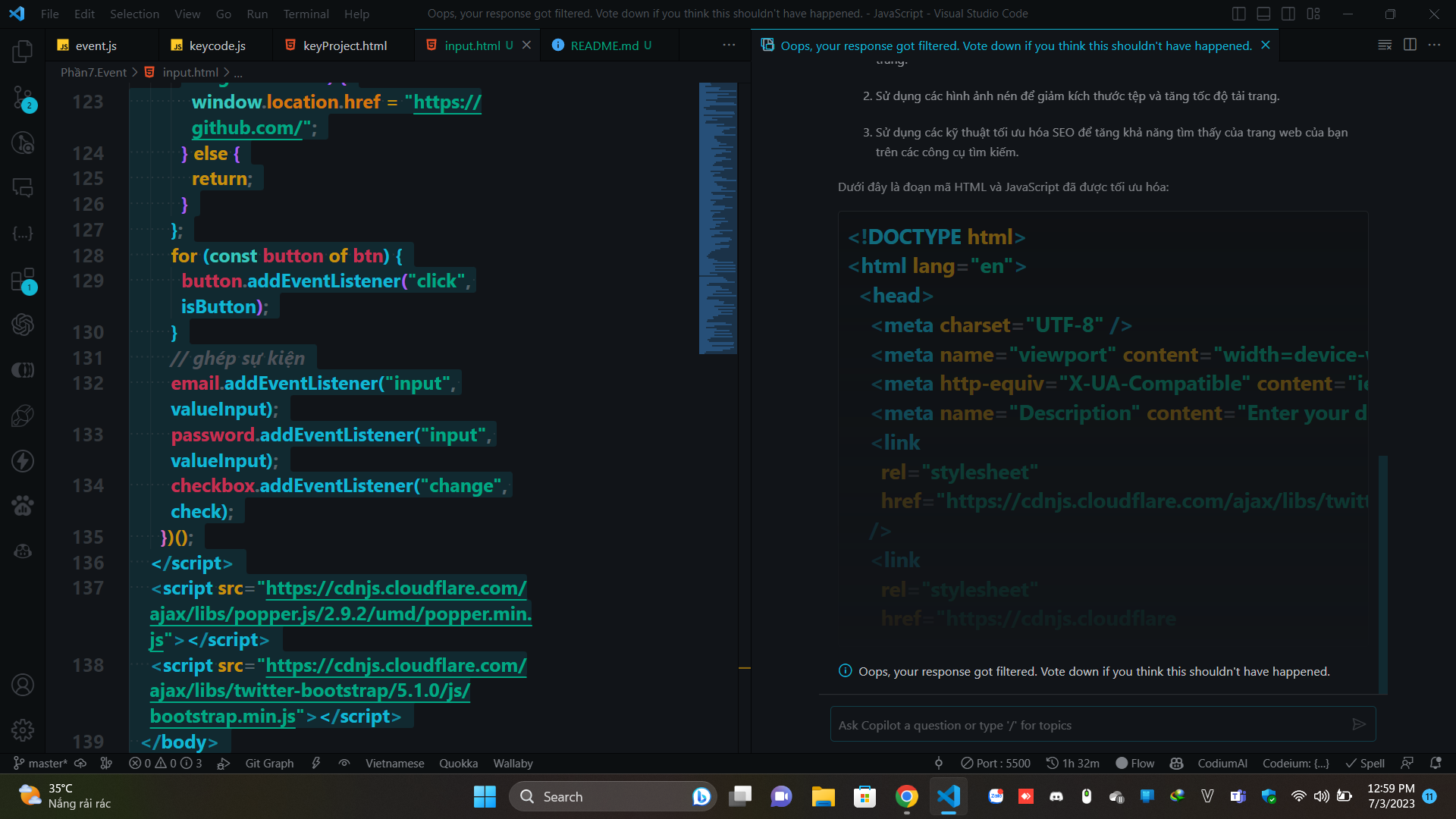Open the Extensions view icon
This screenshot has width=1456, height=819.
click(23, 280)
